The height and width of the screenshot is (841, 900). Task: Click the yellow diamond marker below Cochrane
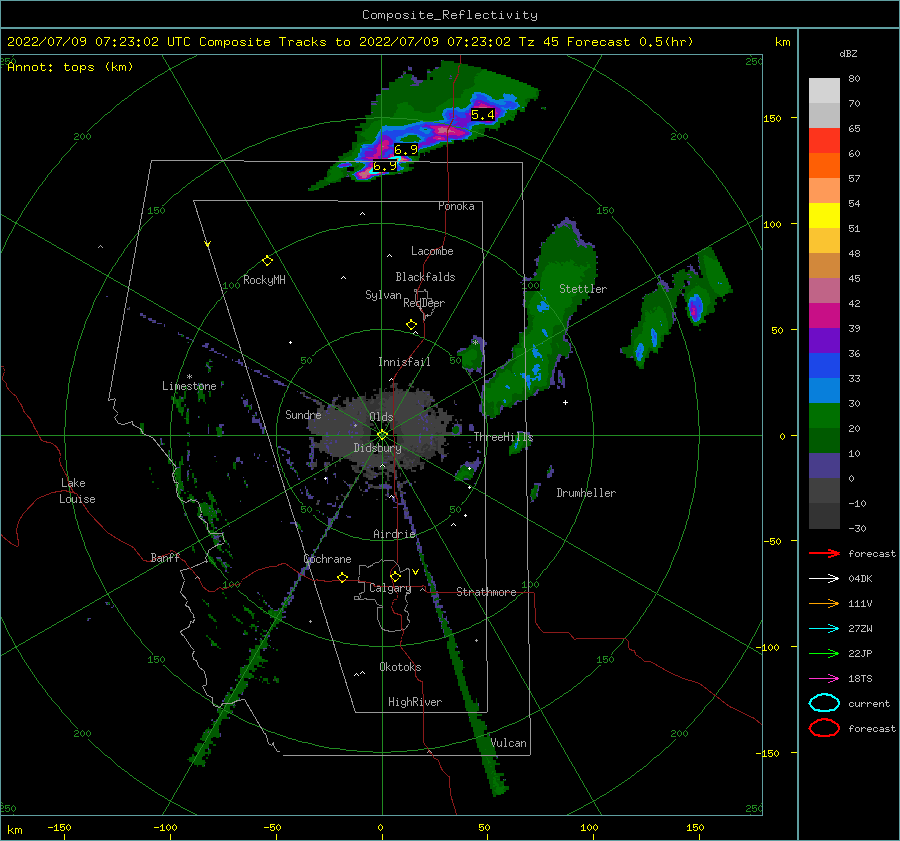(343, 577)
